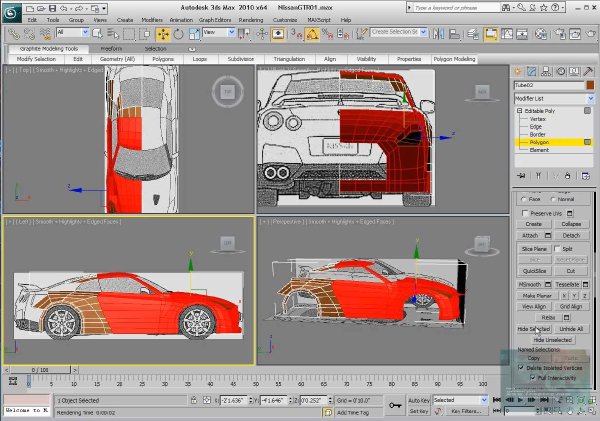Open Tessellate settings box
This screenshot has height=421, width=600.
coord(585,284)
